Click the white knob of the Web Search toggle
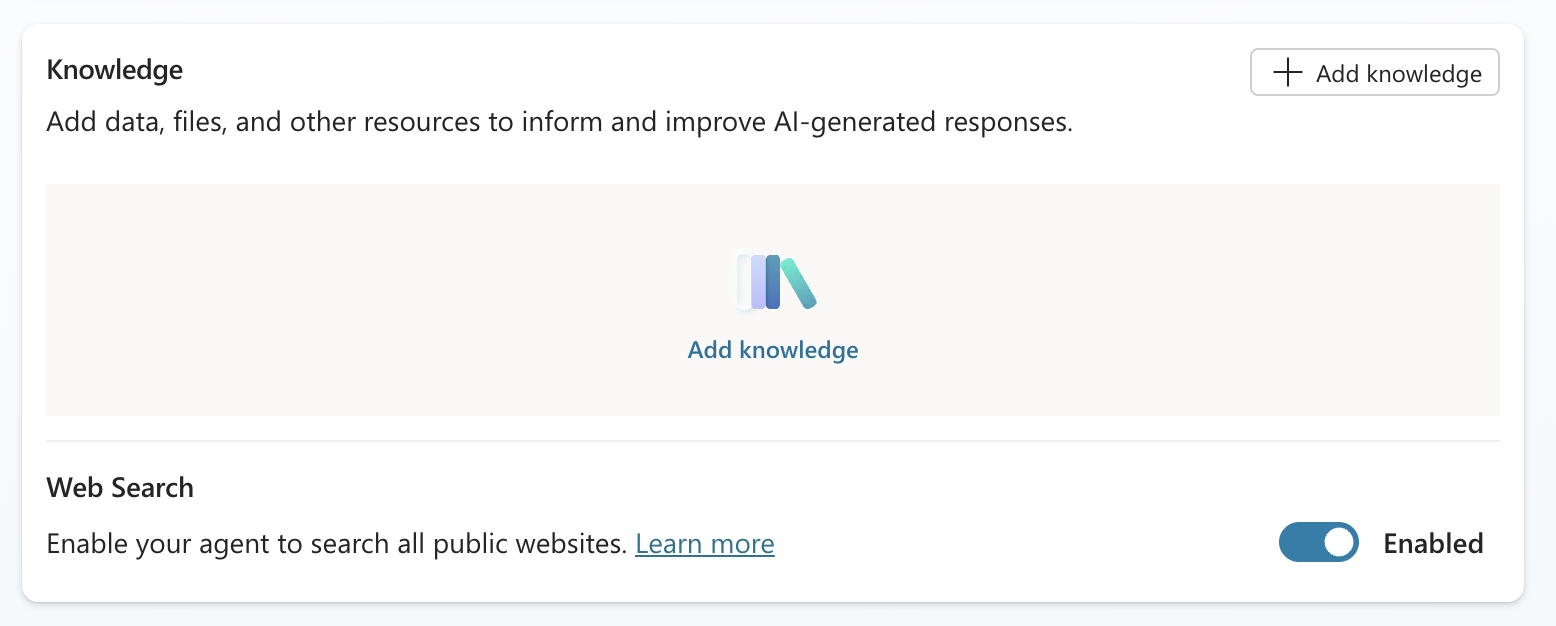 (x=1339, y=542)
